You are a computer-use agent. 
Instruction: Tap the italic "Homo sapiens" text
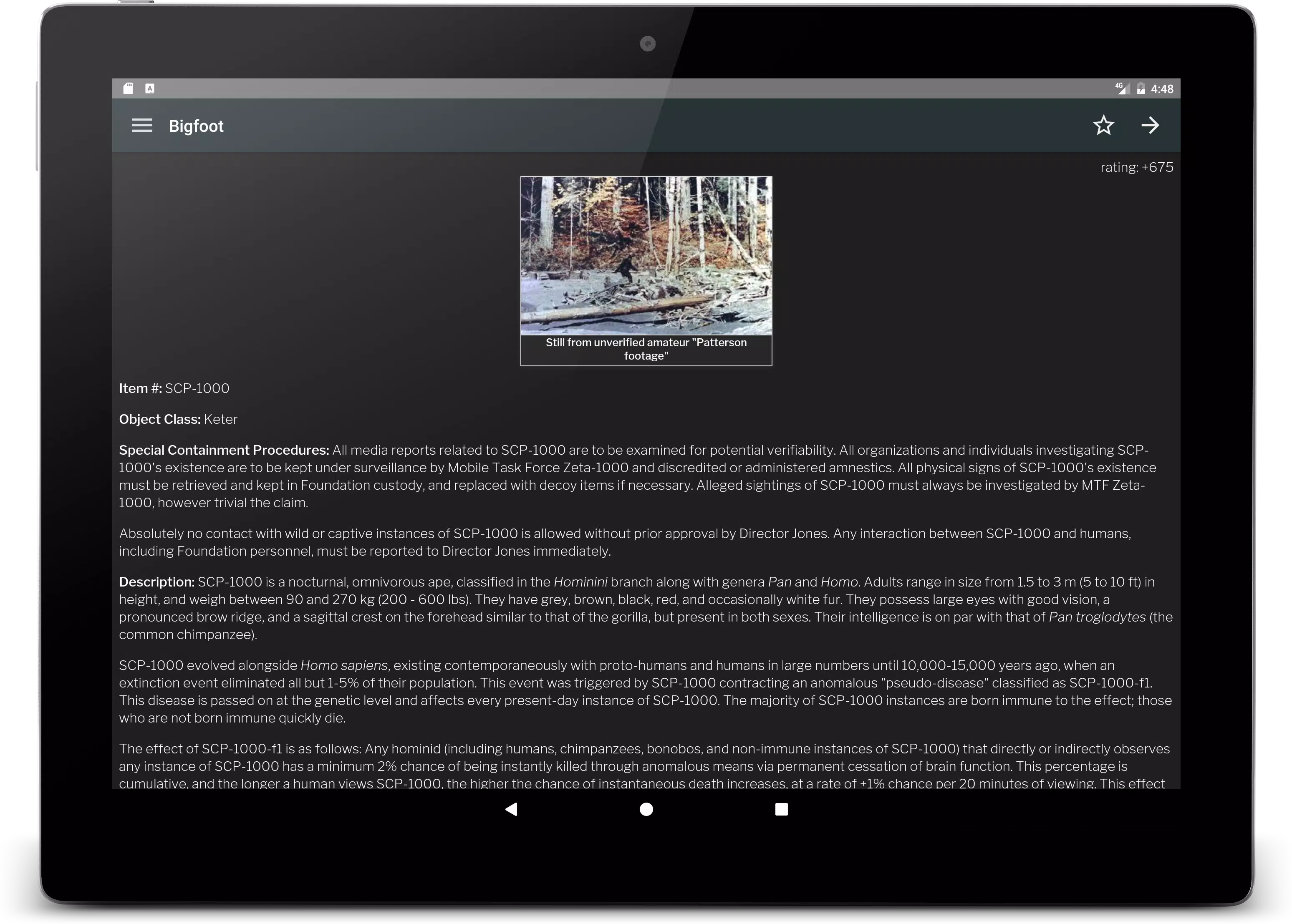pyautogui.click(x=344, y=666)
